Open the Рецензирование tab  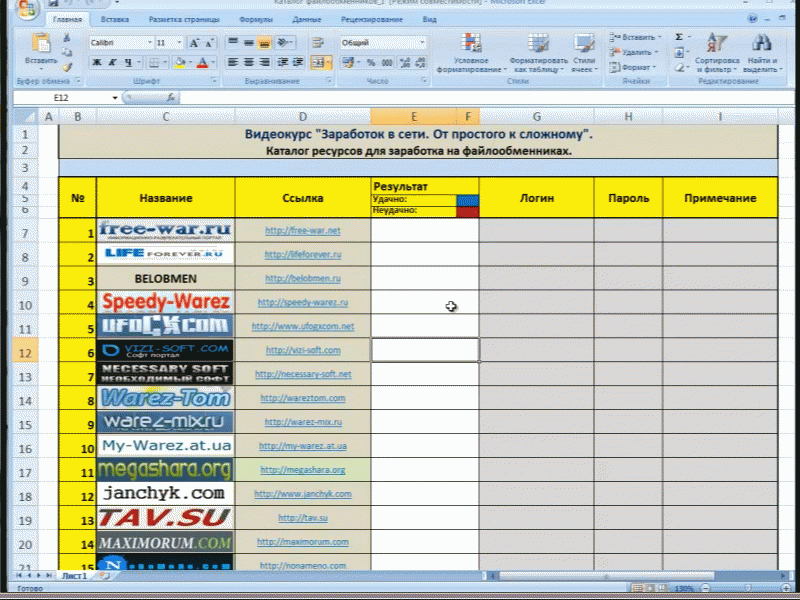tap(371, 19)
